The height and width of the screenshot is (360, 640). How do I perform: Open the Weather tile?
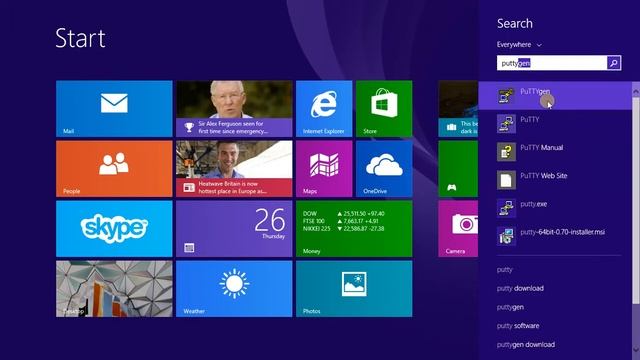coord(234,289)
